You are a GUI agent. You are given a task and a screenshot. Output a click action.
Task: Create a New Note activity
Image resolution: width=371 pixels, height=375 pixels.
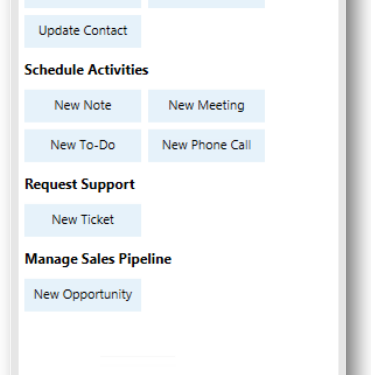pos(83,106)
